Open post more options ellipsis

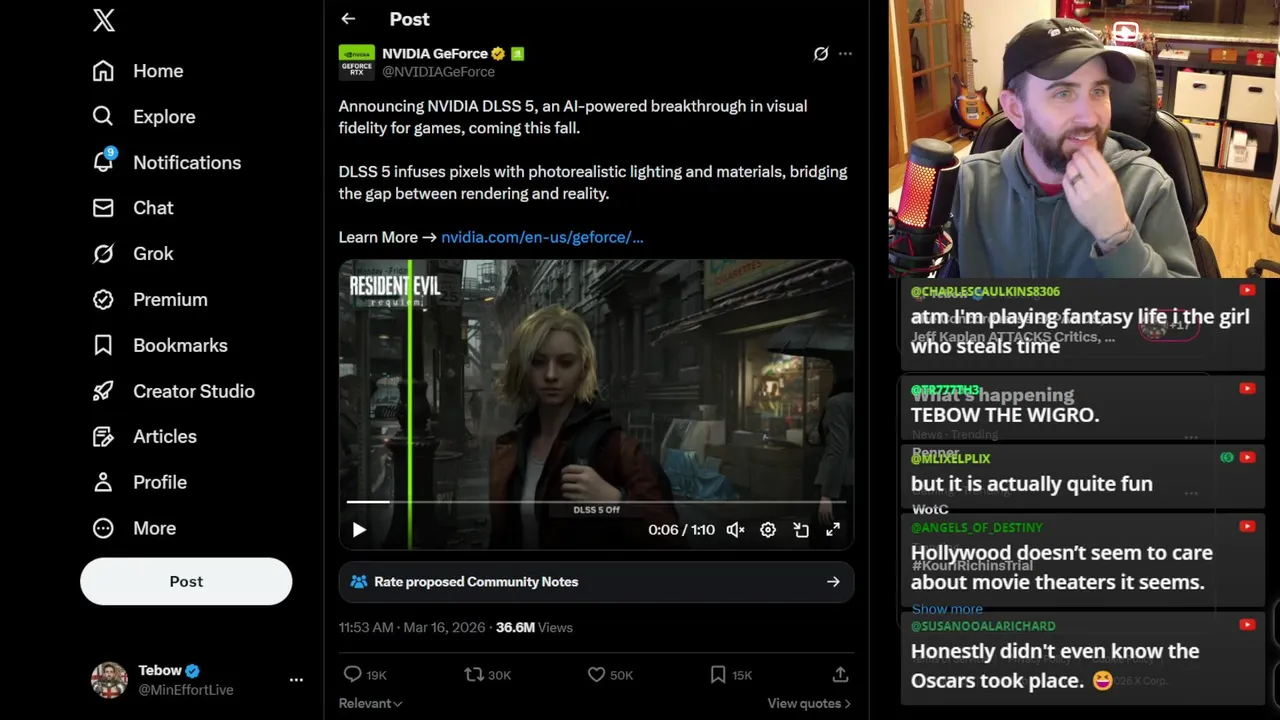845,54
